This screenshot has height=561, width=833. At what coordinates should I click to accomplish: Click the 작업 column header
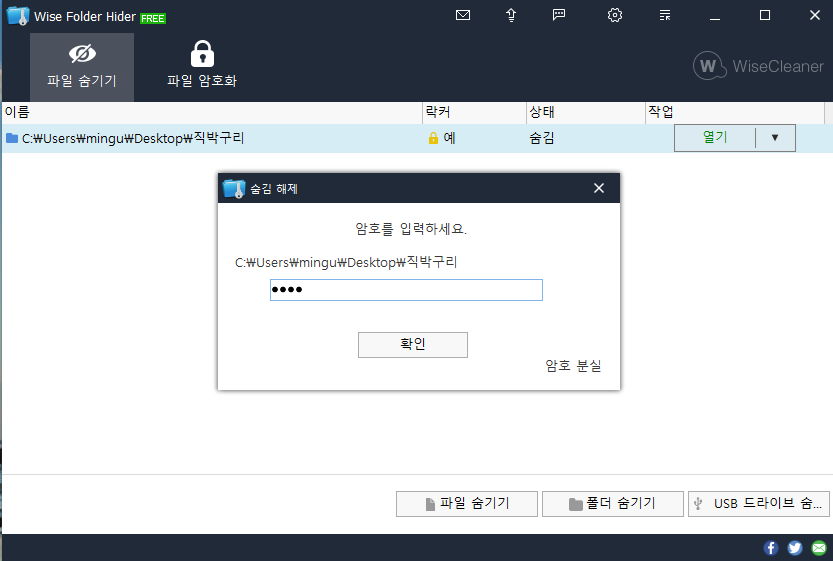pos(735,112)
